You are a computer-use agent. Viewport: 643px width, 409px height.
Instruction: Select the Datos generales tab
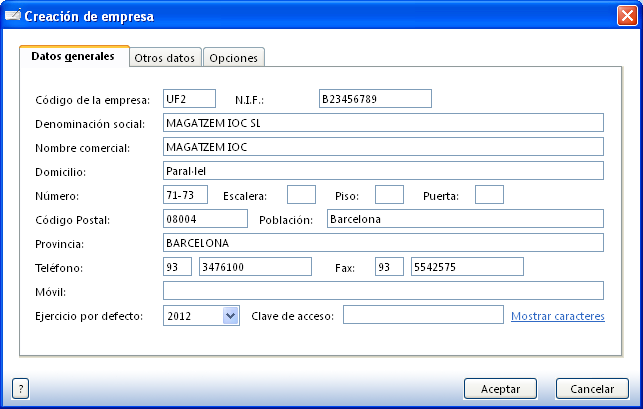pyautogui.click(x=73, y=57)
